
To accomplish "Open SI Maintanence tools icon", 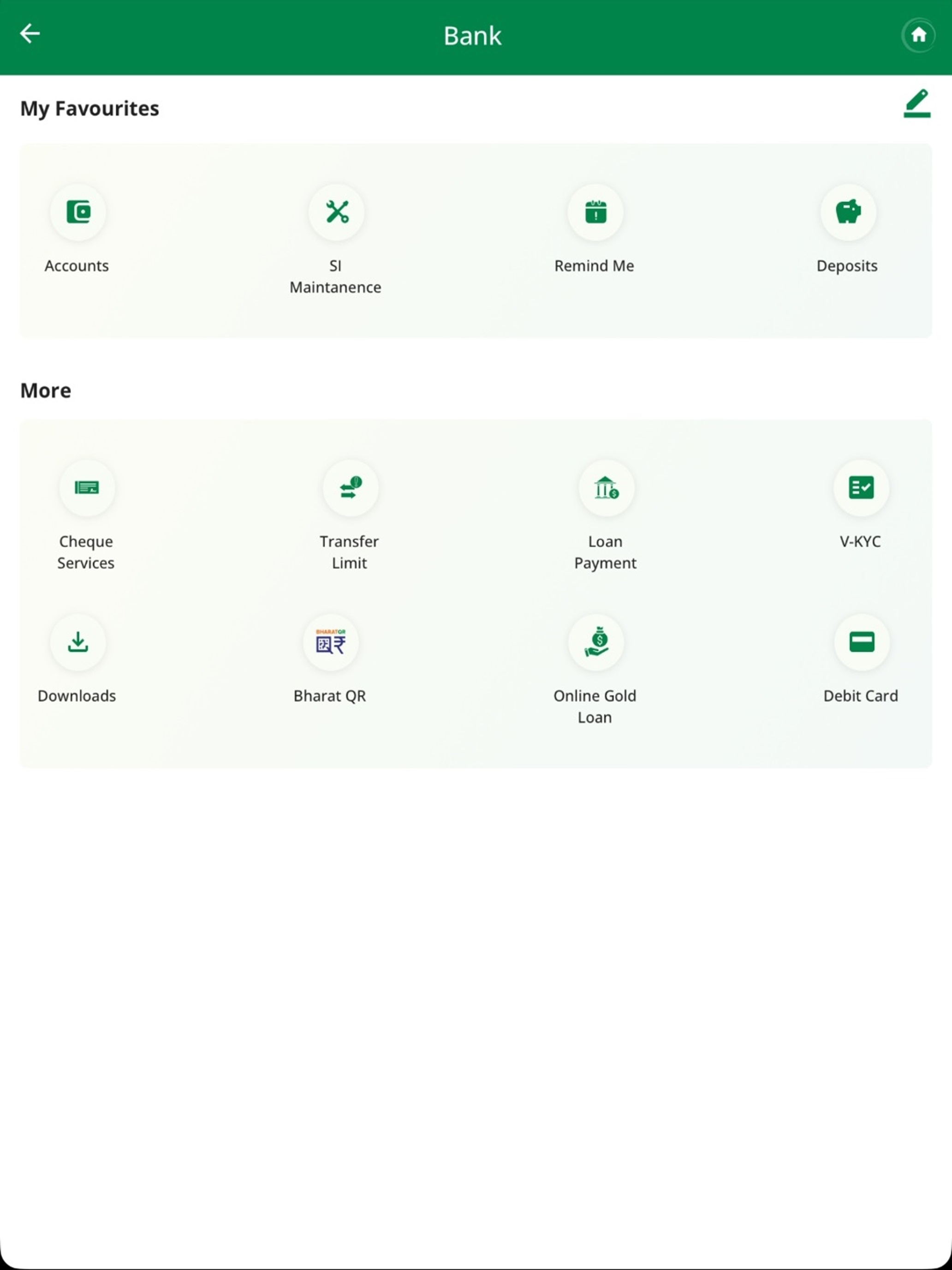I will pyautogui.click(x=336, y=212).
